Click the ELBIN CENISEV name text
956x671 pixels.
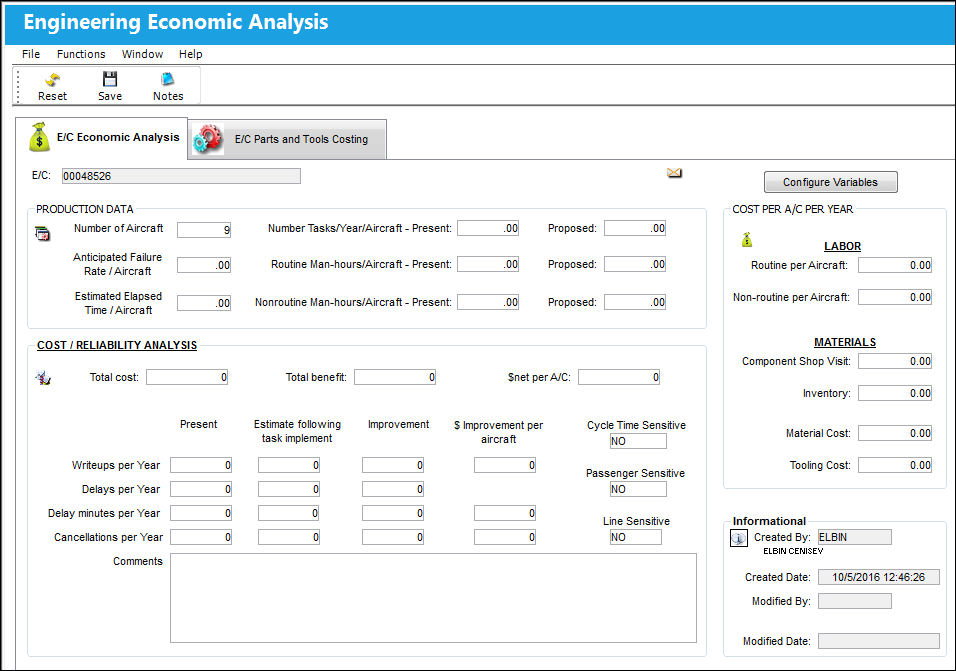793,551
